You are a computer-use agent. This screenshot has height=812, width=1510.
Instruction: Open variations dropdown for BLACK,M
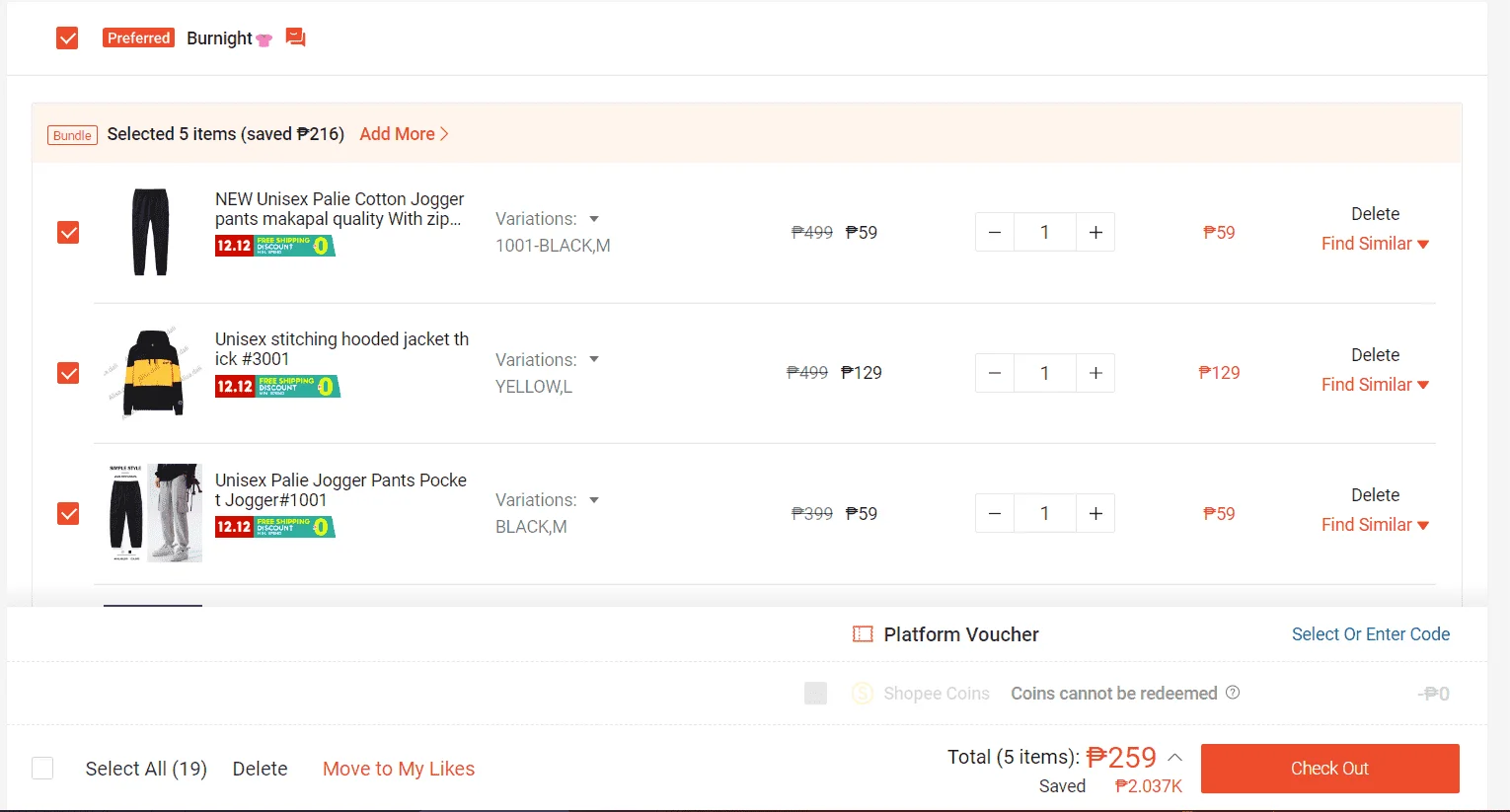pyautogui.click(x=594, y=500)
